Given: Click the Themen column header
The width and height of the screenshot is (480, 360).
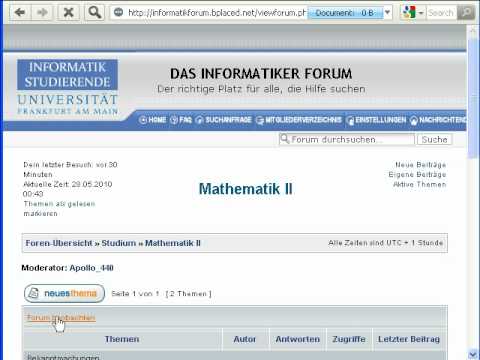Looking at the screenshot, I should 122,339.
